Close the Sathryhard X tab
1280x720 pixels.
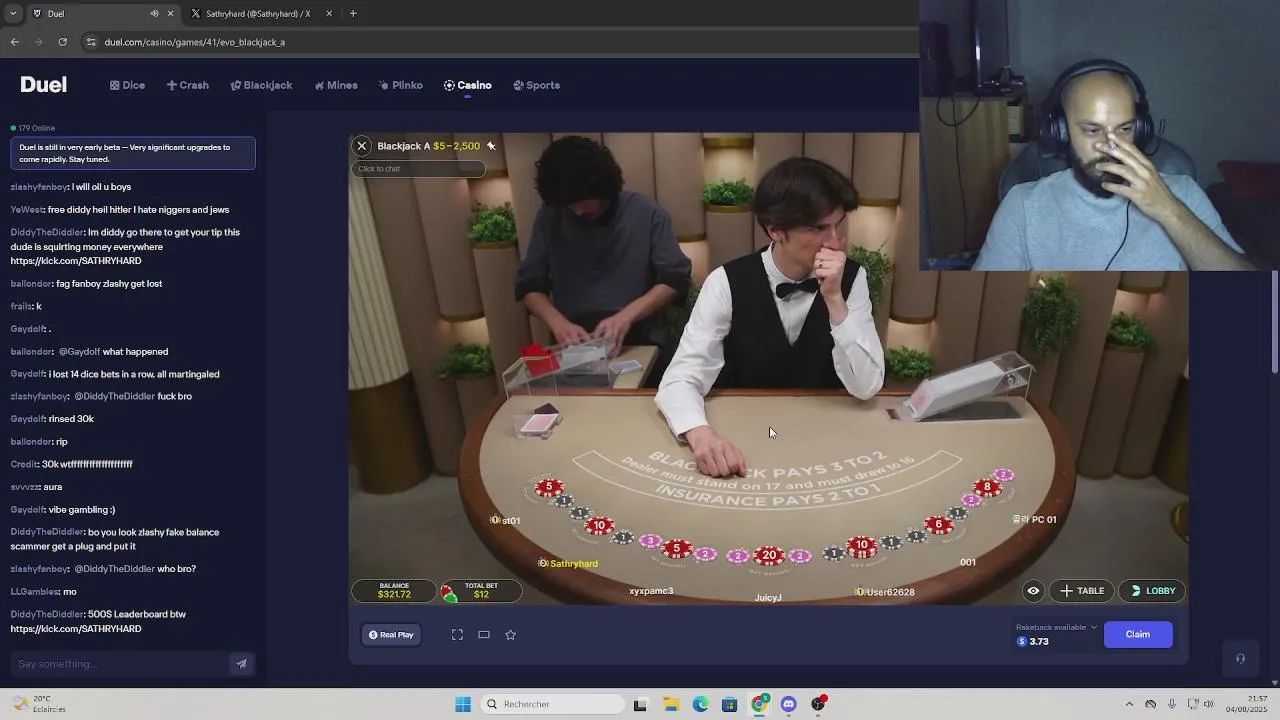tap(329, 14)
